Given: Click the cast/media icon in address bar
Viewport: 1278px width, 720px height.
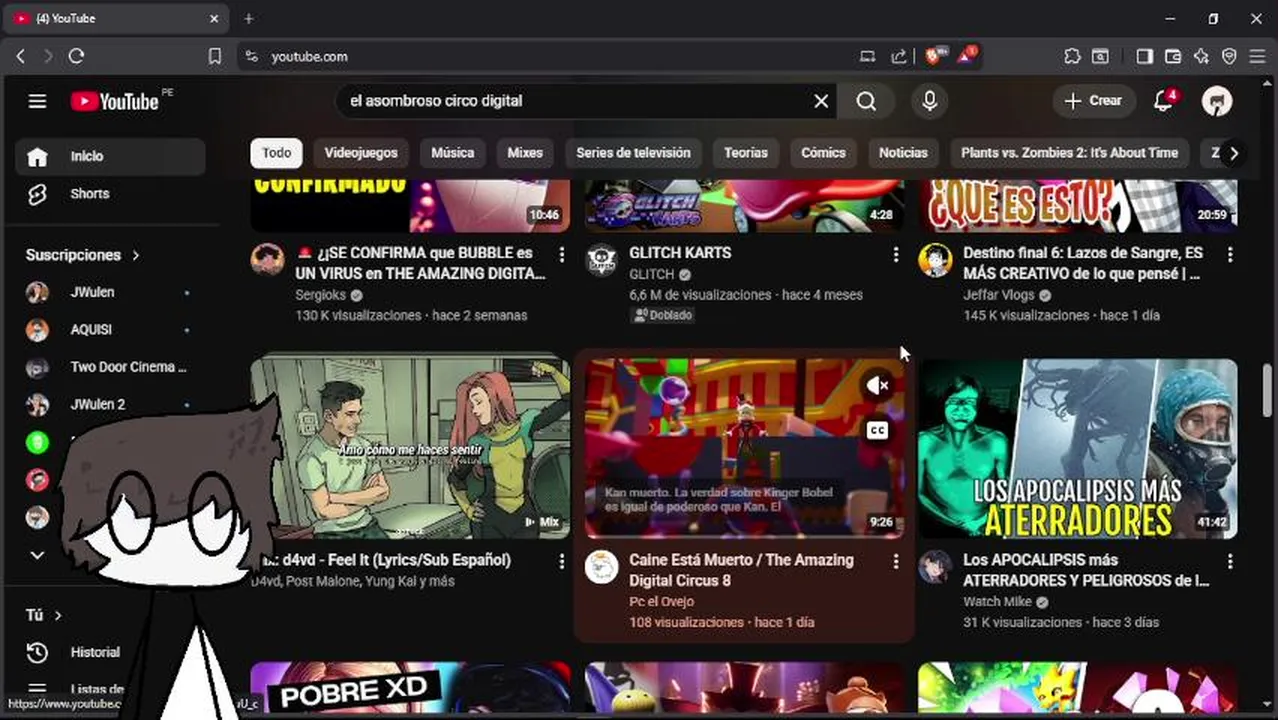Looking at the screenshot, I should point(867,57).
